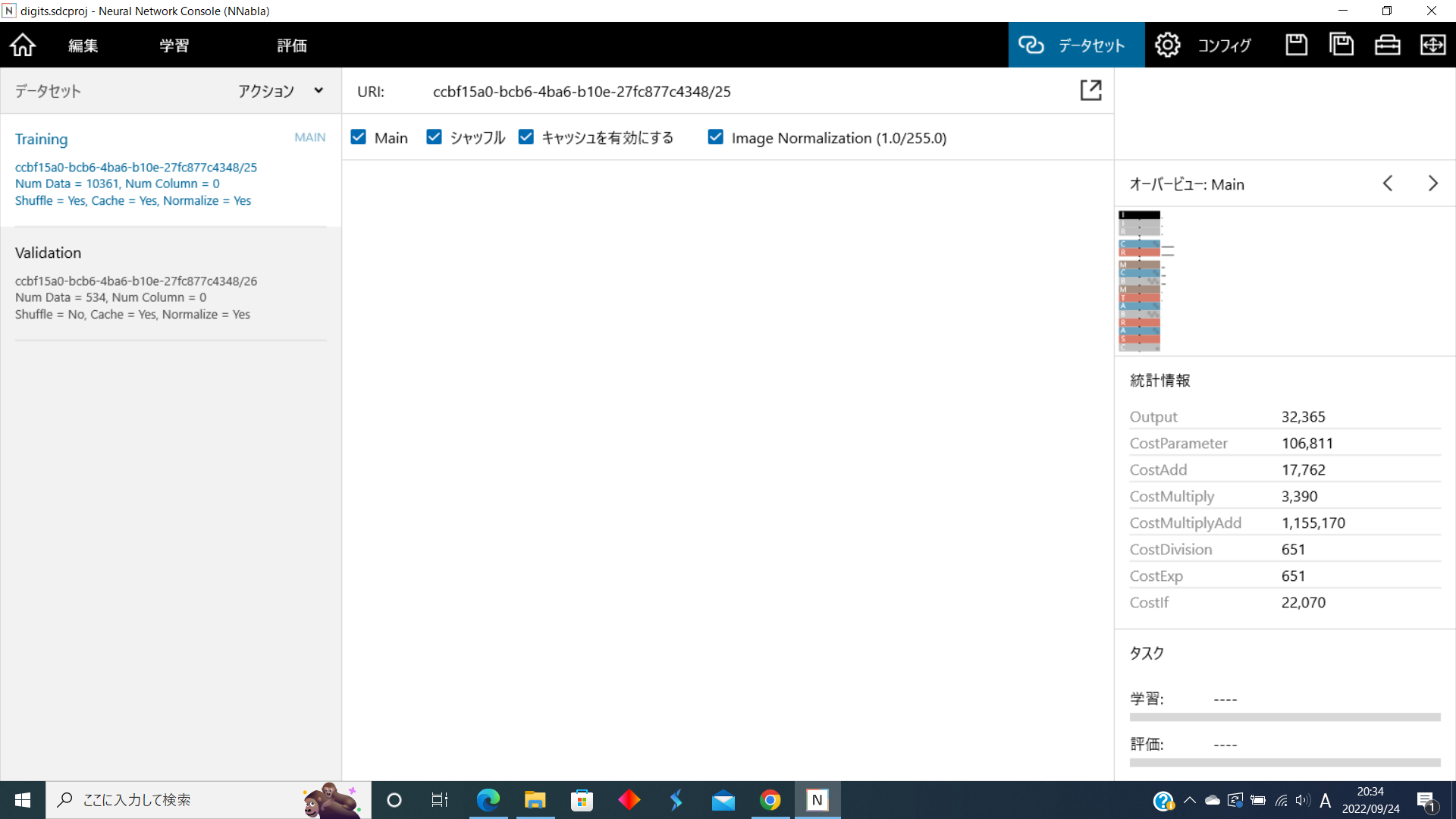Click the Home icon
This screenshot has width=1456, height=819.
[23, 45]
